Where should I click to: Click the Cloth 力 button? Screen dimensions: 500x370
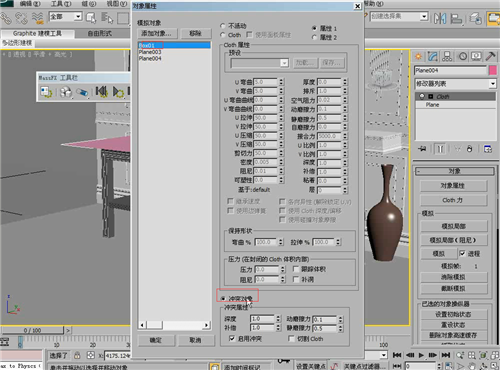pos(453,200)
